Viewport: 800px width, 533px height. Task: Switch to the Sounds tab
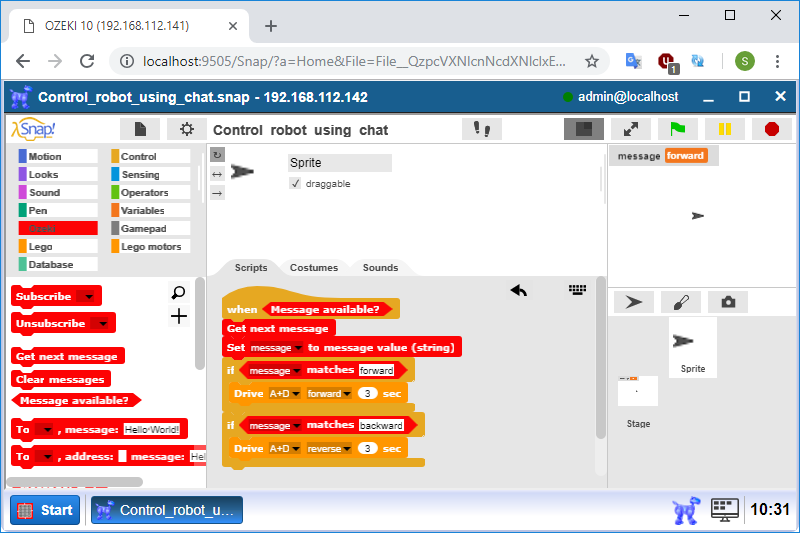pyautogui.click(x=380, y=267)
